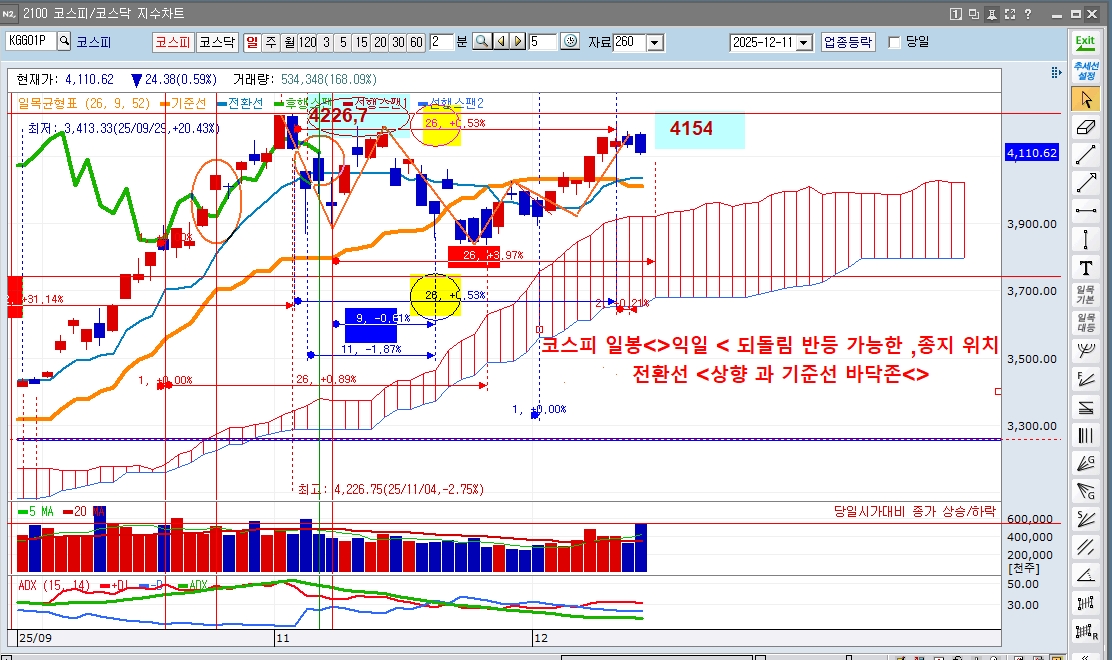
Task: Click the green Exit icon
Action: click(1085, 42)
